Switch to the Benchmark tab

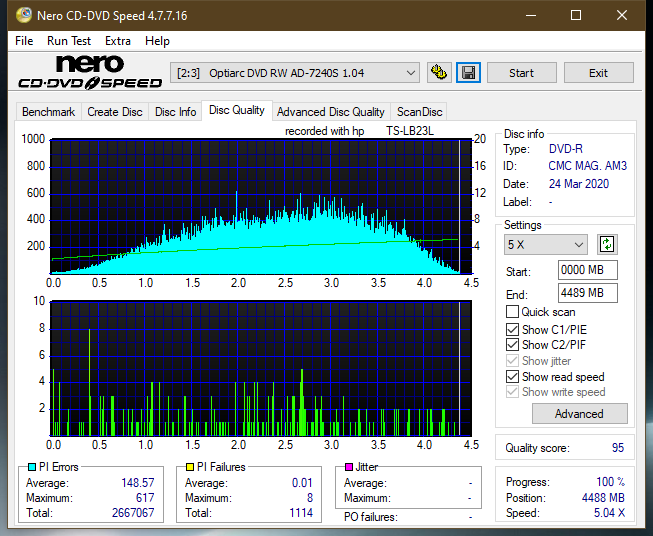point(49,112)
